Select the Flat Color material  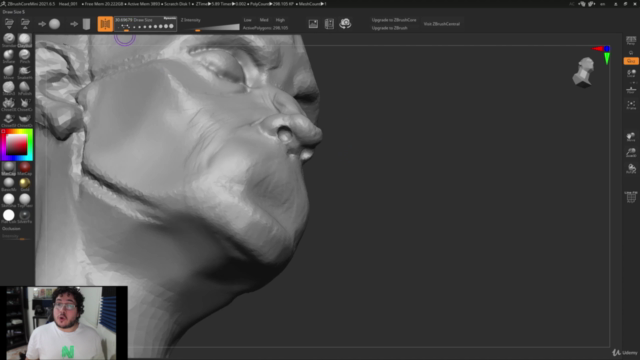(x=9, y=216)
